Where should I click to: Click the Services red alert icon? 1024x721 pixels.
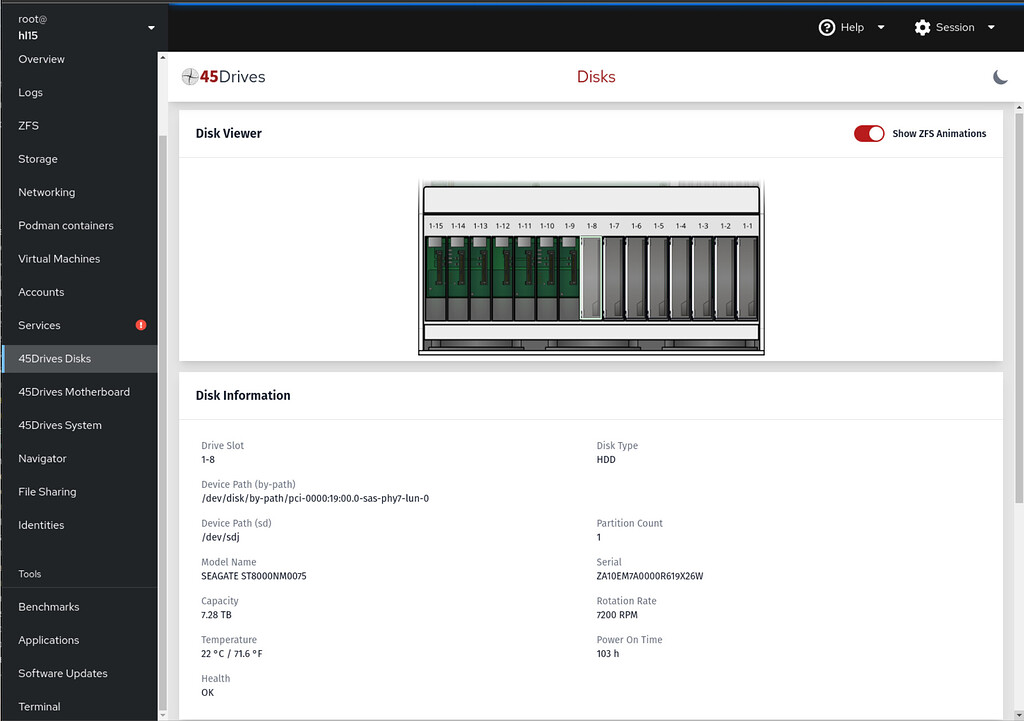click(141, 325)
